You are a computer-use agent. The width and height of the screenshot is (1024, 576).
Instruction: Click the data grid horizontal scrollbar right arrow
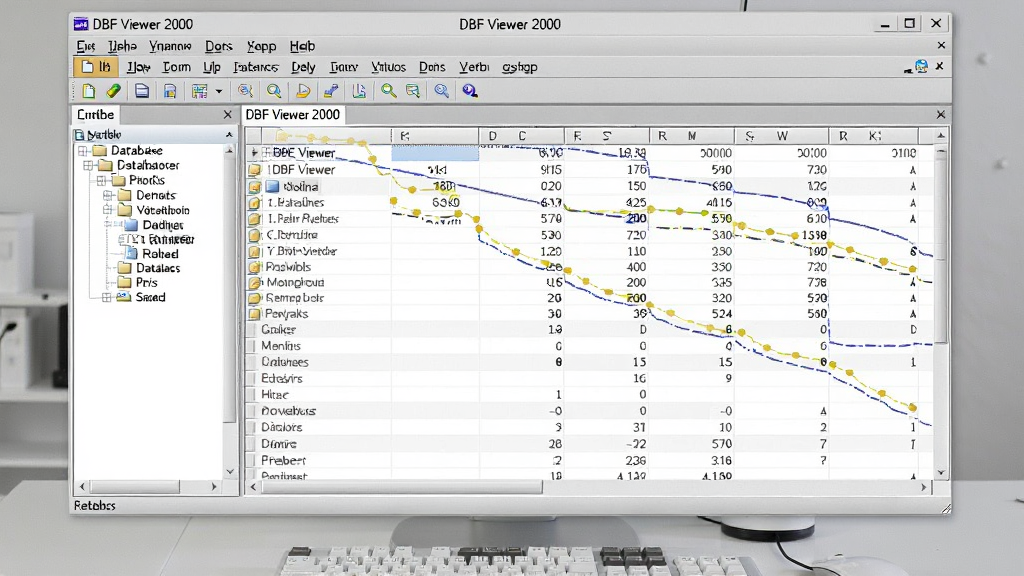point(923,487)
